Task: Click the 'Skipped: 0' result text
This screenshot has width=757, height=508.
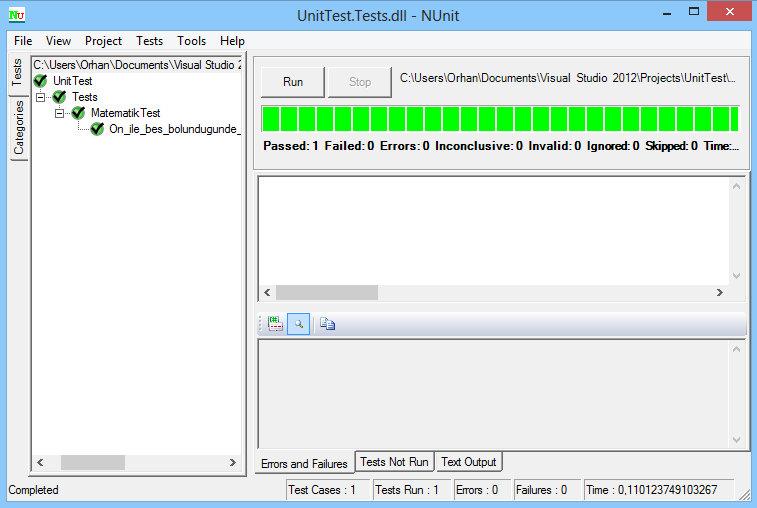Action: (671, 146)
